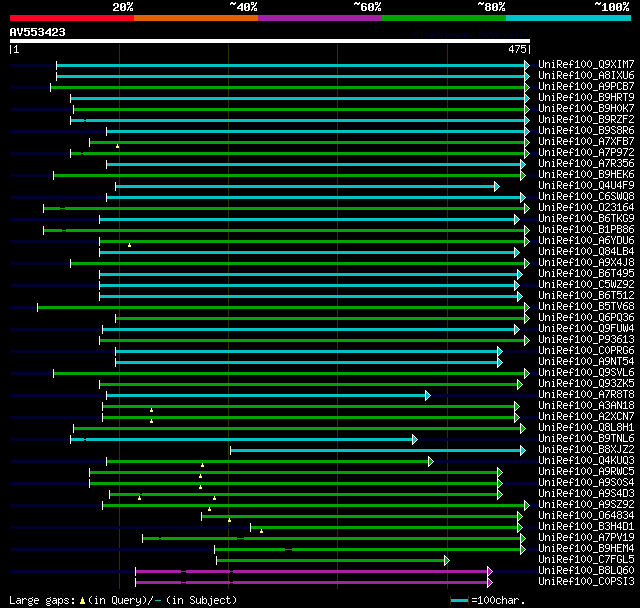640x608 pixels.
Task: Click the cyan 100char scale bar icon
Action: [x=459, y=600]
